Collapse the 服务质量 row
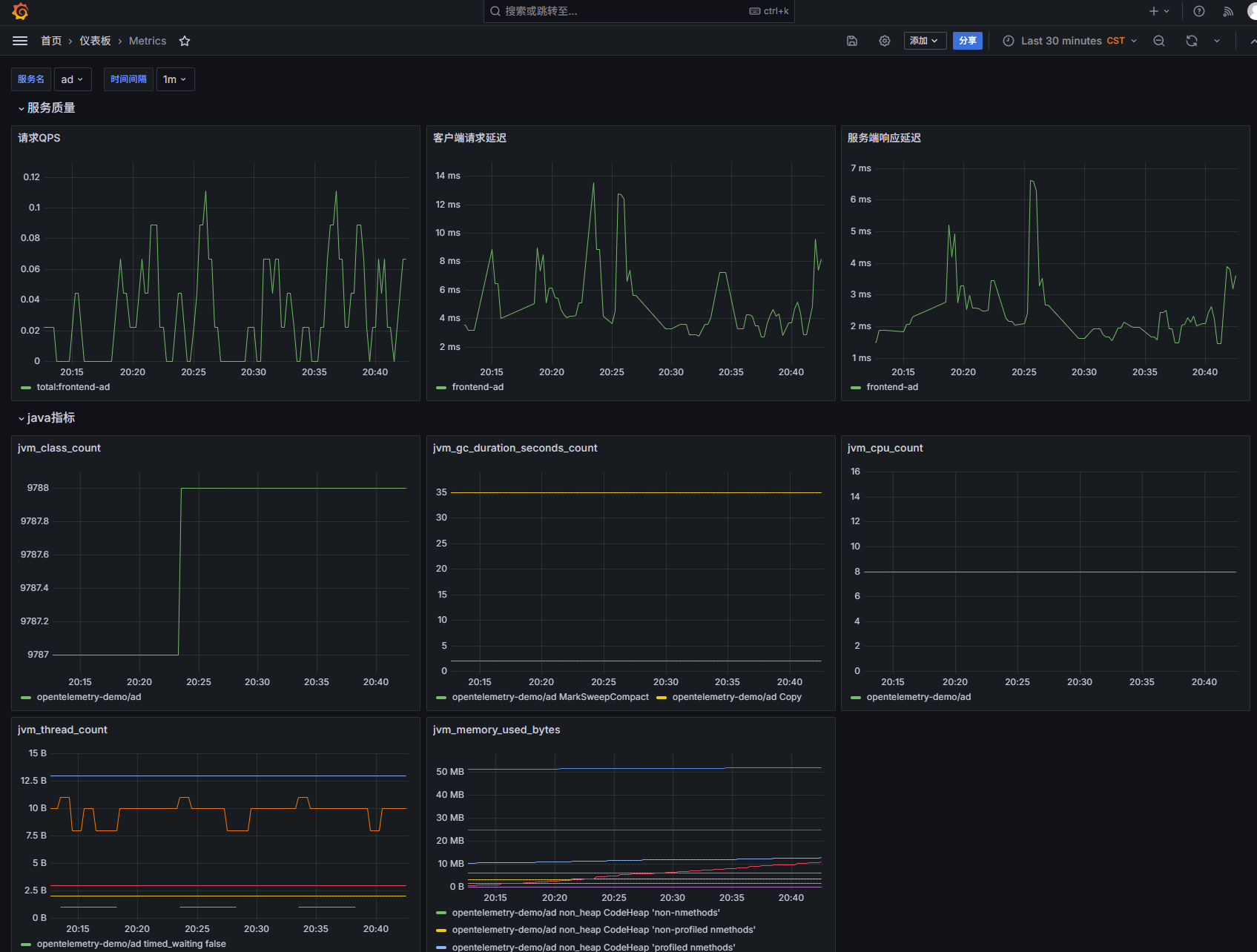This screenshot has height=952, width=1257. (x=47, y=108)
